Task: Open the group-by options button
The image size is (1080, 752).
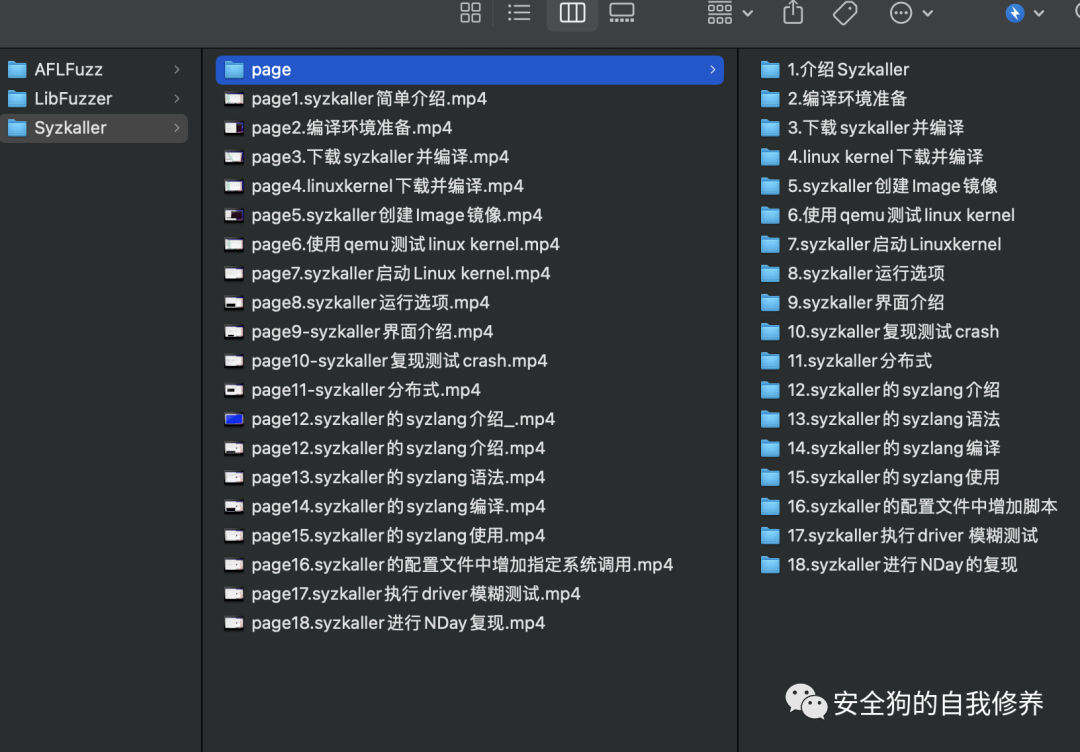Action: point(730,12)
